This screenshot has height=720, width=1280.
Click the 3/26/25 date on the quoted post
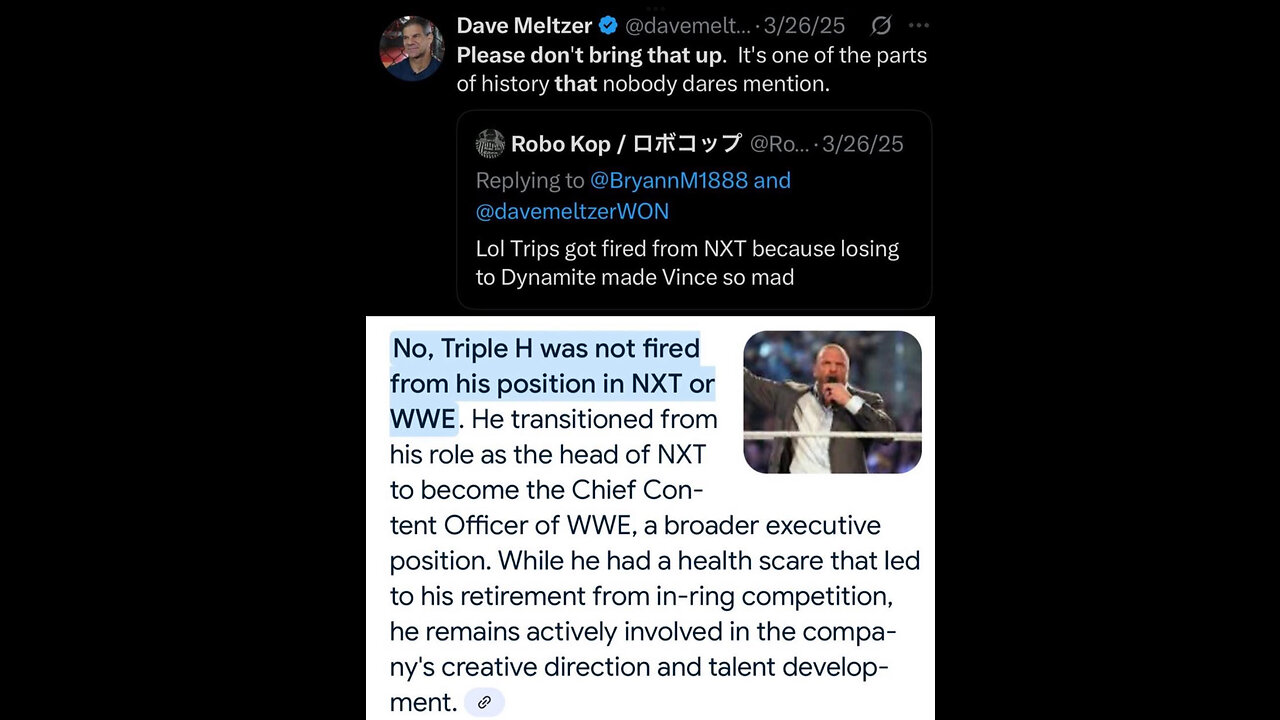[866, 144]
